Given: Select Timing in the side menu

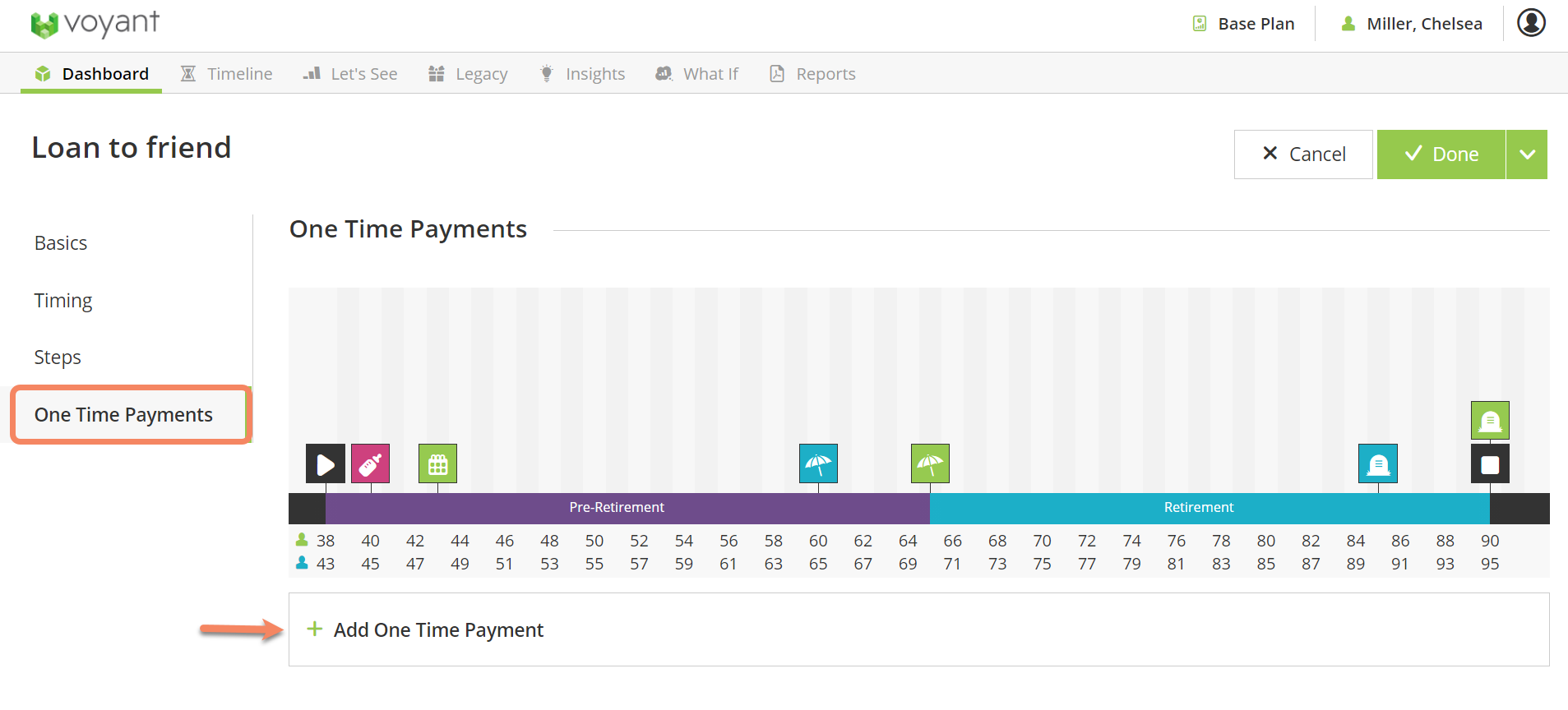Looking at the screenshot, I should point(63,301).
